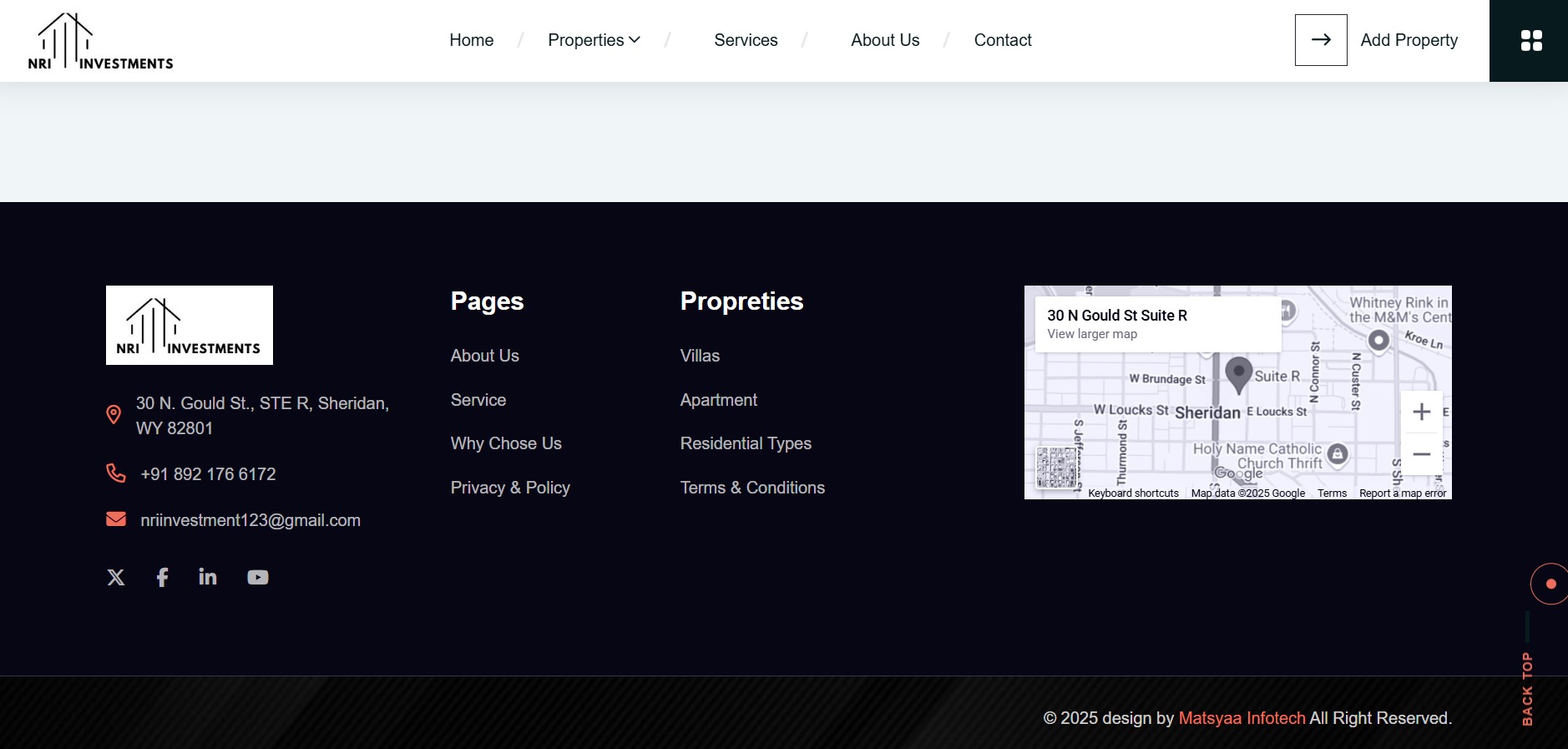The width and height of the screenshot is (1568, 749).
Task: Zoom out on the Google map
Action: (x=1421, y=454)
